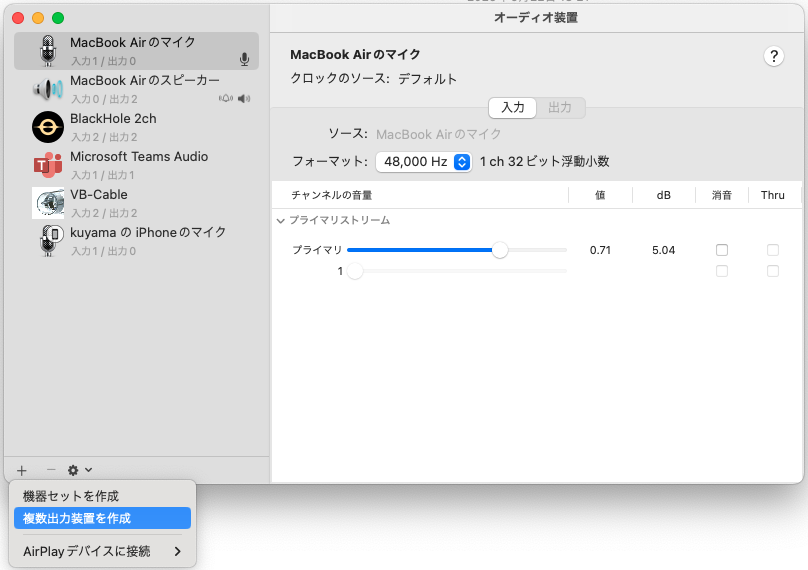Click the alert sound output badge icon
808x570 pixels.
[x=226, y=98]
